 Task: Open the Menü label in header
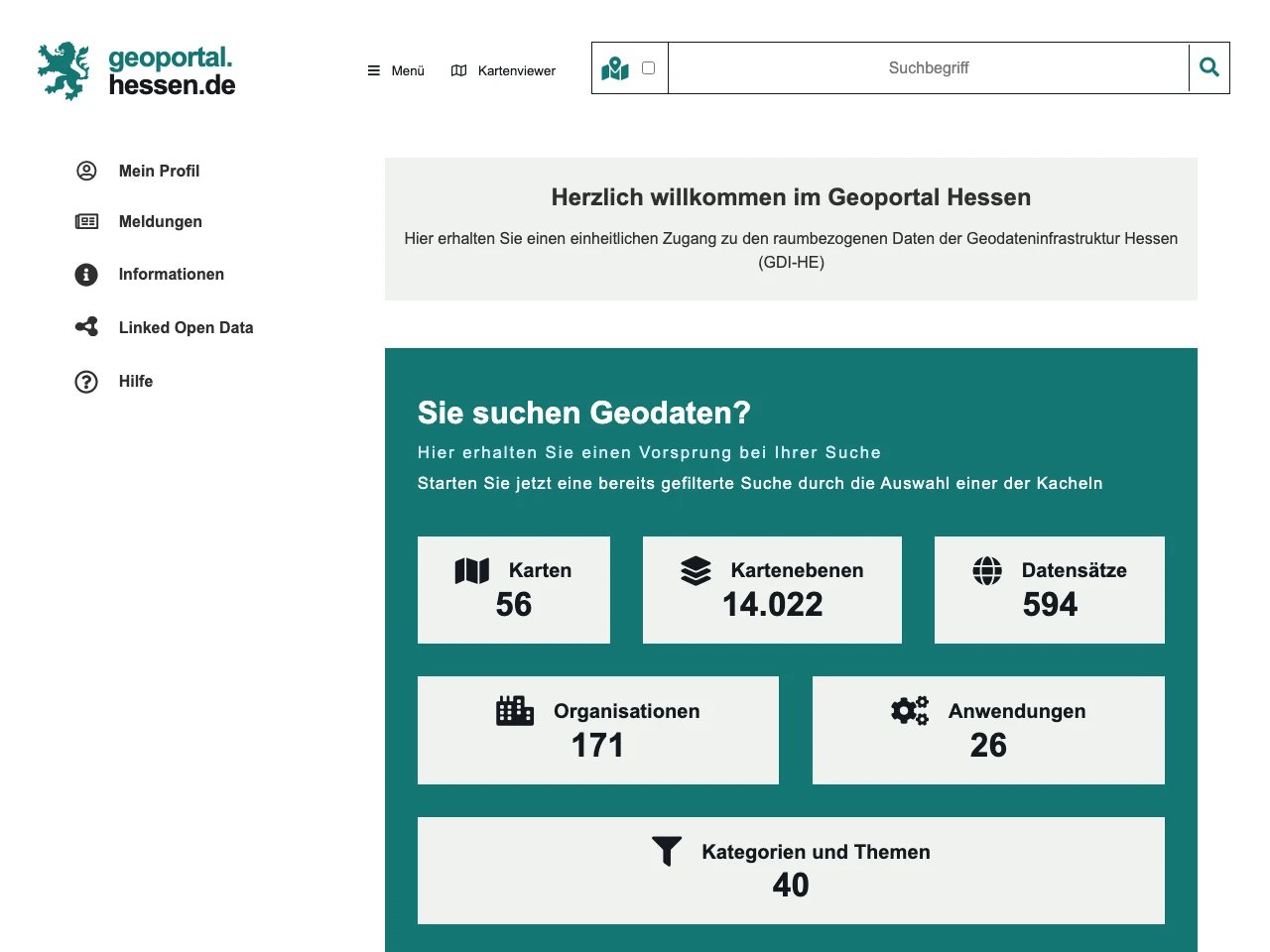408,70
